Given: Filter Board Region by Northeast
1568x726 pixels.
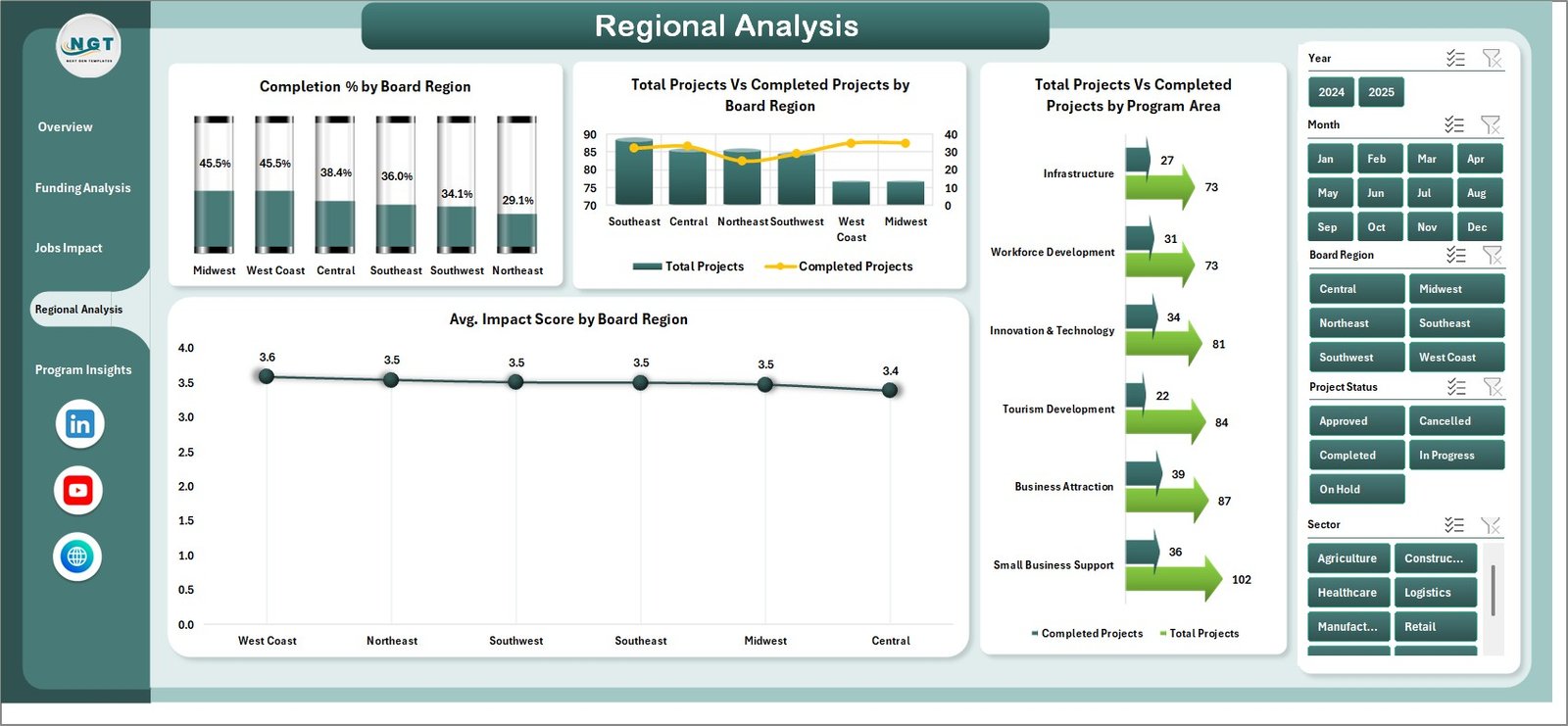Looking at the screenshot, I should coord(1357,323).
